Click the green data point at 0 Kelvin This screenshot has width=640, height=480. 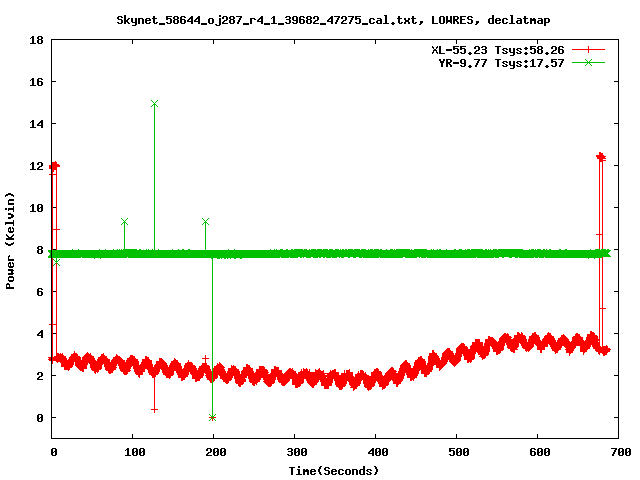212,417
